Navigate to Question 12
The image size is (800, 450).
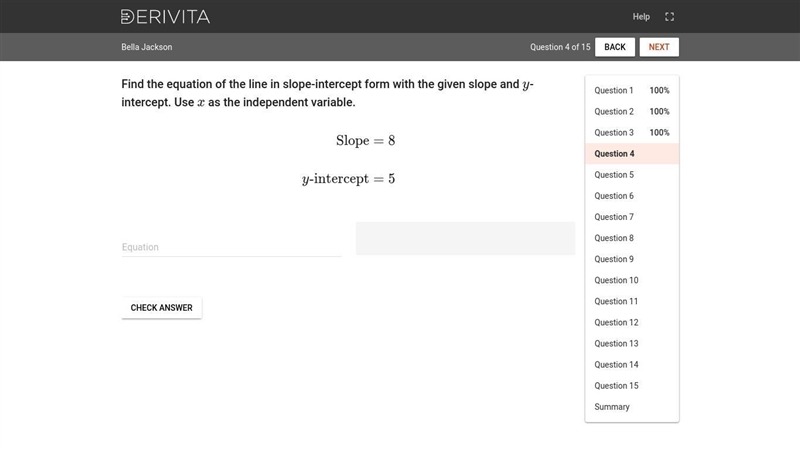tap(632, 322)
